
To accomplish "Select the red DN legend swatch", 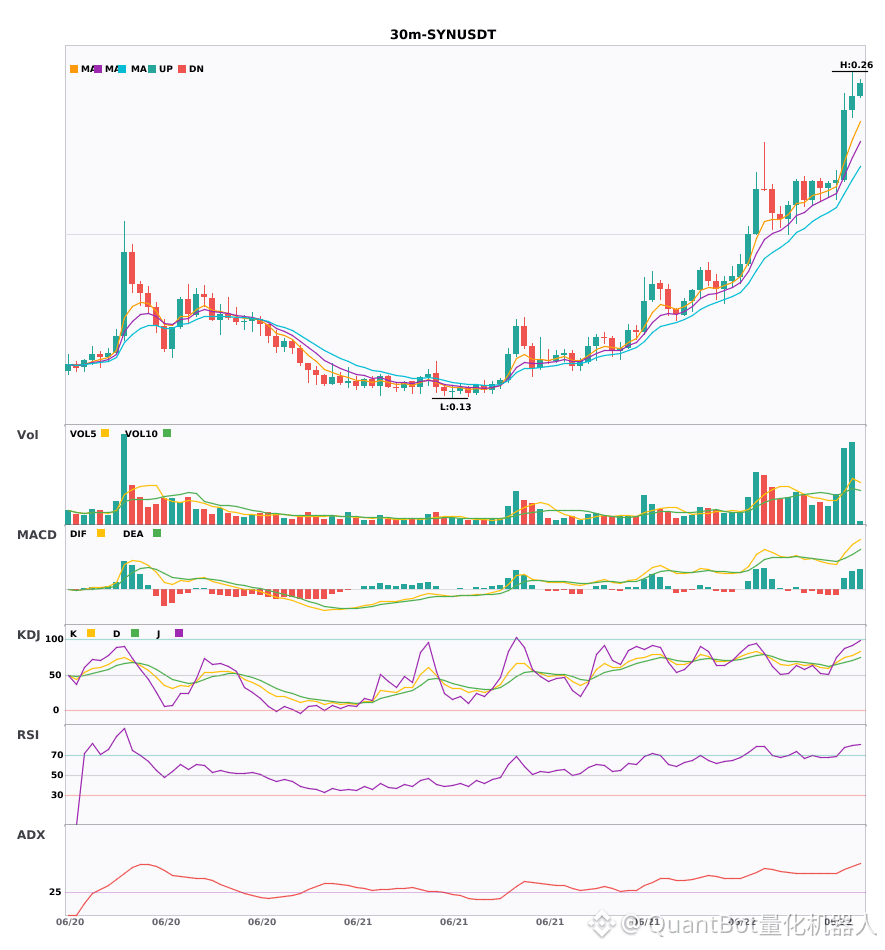I will (182, 69).
